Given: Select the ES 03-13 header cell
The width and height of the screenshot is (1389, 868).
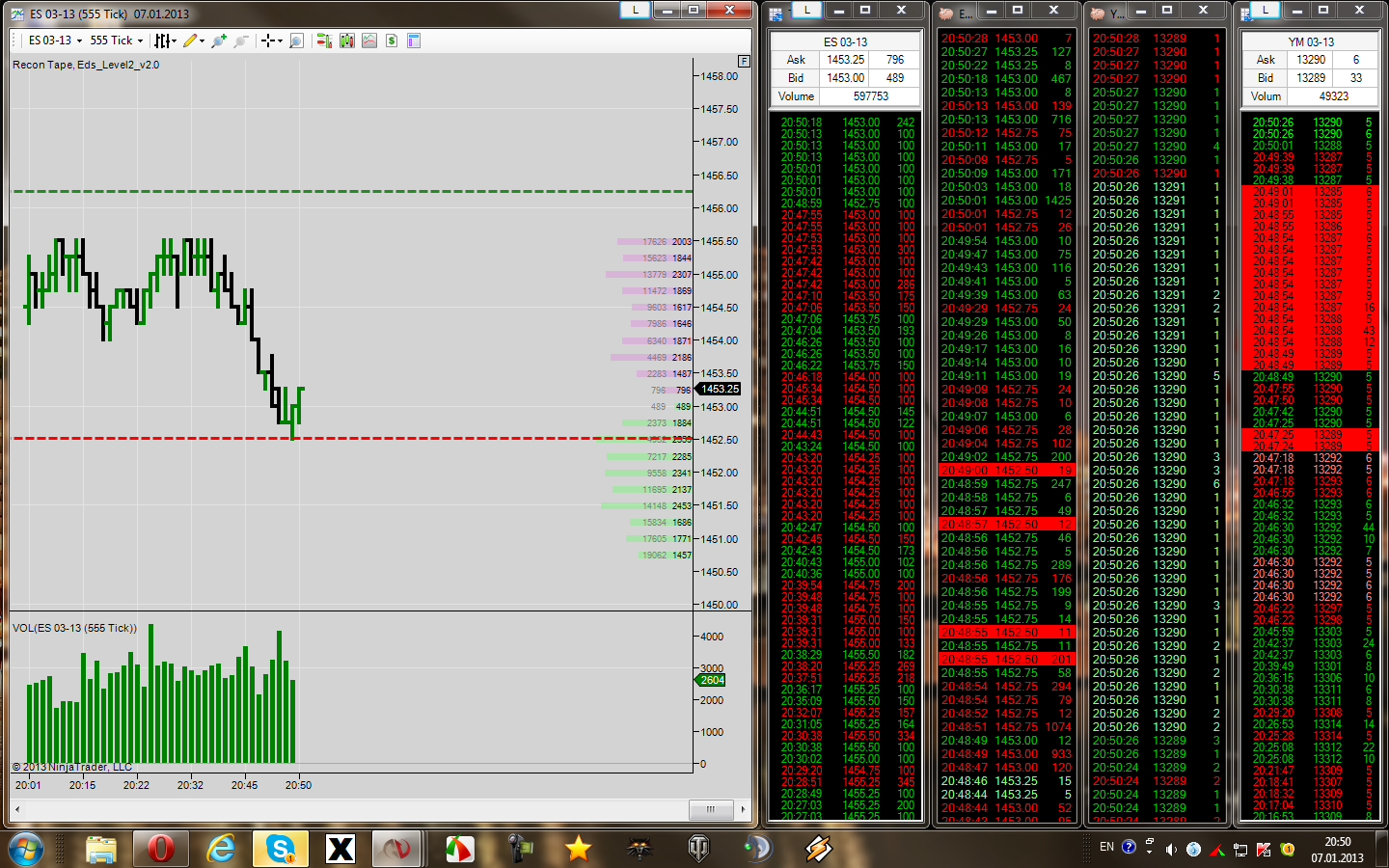Looking at the screenshot, I should coord(845,41).
